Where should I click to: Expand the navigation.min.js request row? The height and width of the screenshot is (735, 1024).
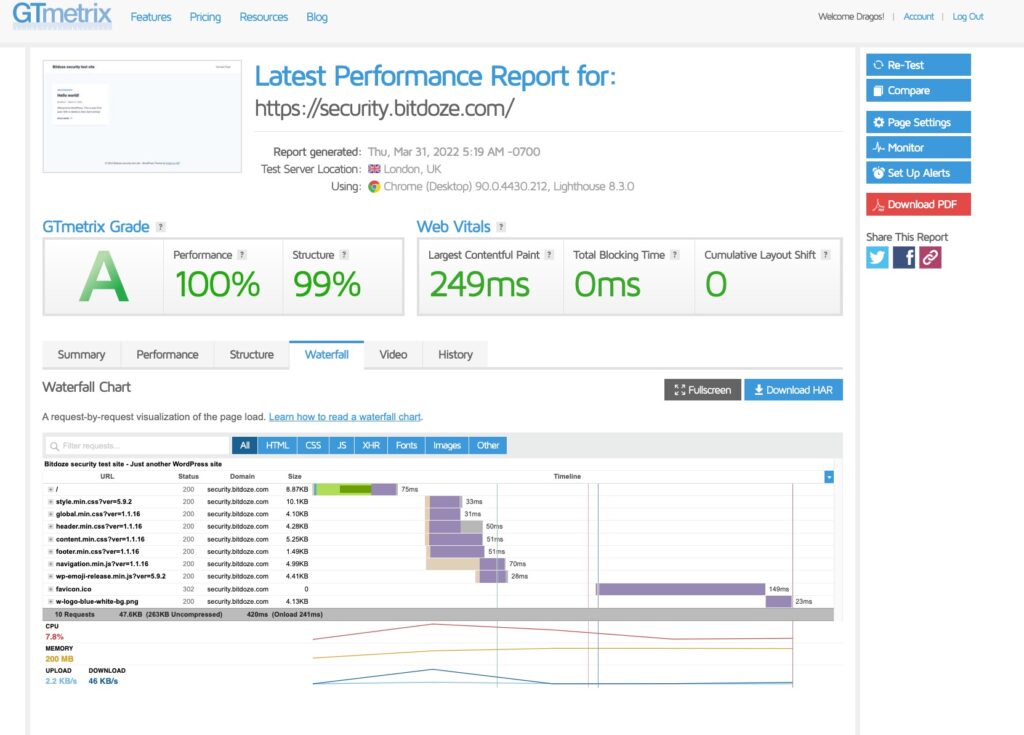point(50,564)
